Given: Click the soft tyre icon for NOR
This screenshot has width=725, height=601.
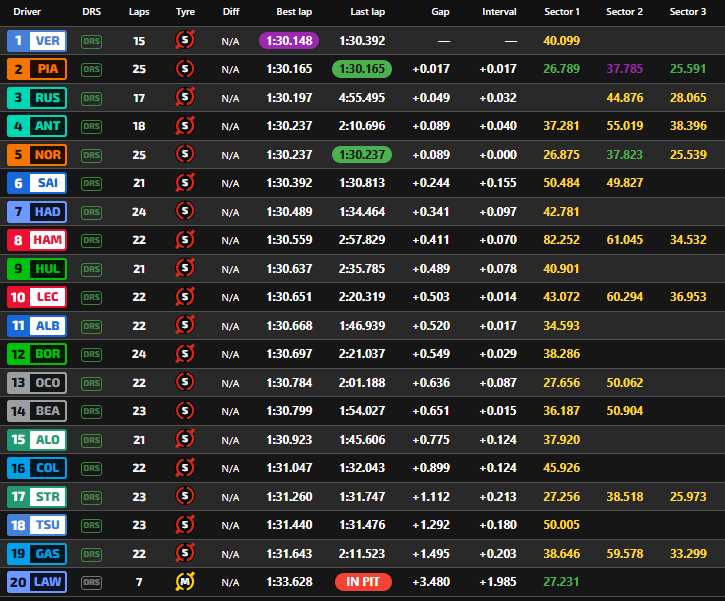Looking at the screenshot, I should click(184, 155).
